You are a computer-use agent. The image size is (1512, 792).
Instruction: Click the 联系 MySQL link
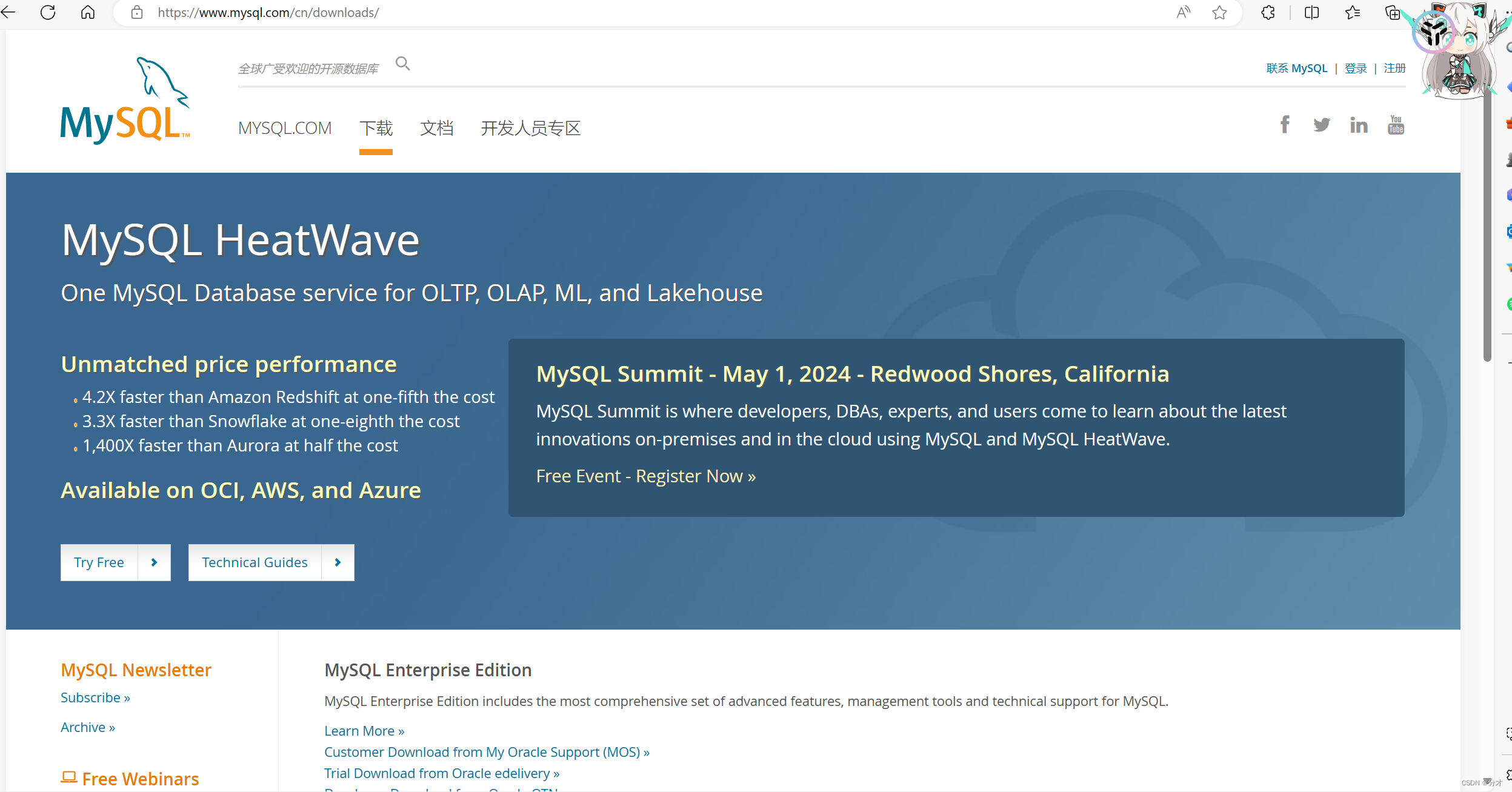click(x=1297, y=68)
